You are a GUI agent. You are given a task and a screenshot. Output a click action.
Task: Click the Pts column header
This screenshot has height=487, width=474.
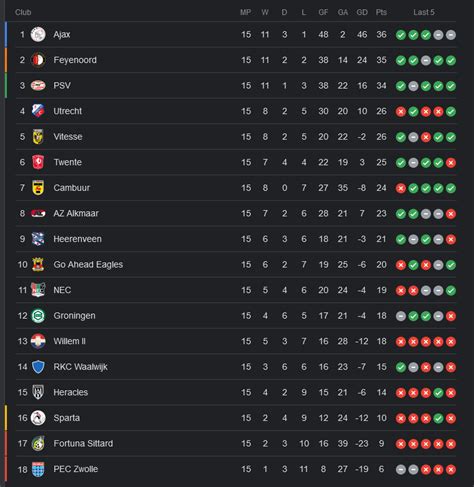click(381, 12)
